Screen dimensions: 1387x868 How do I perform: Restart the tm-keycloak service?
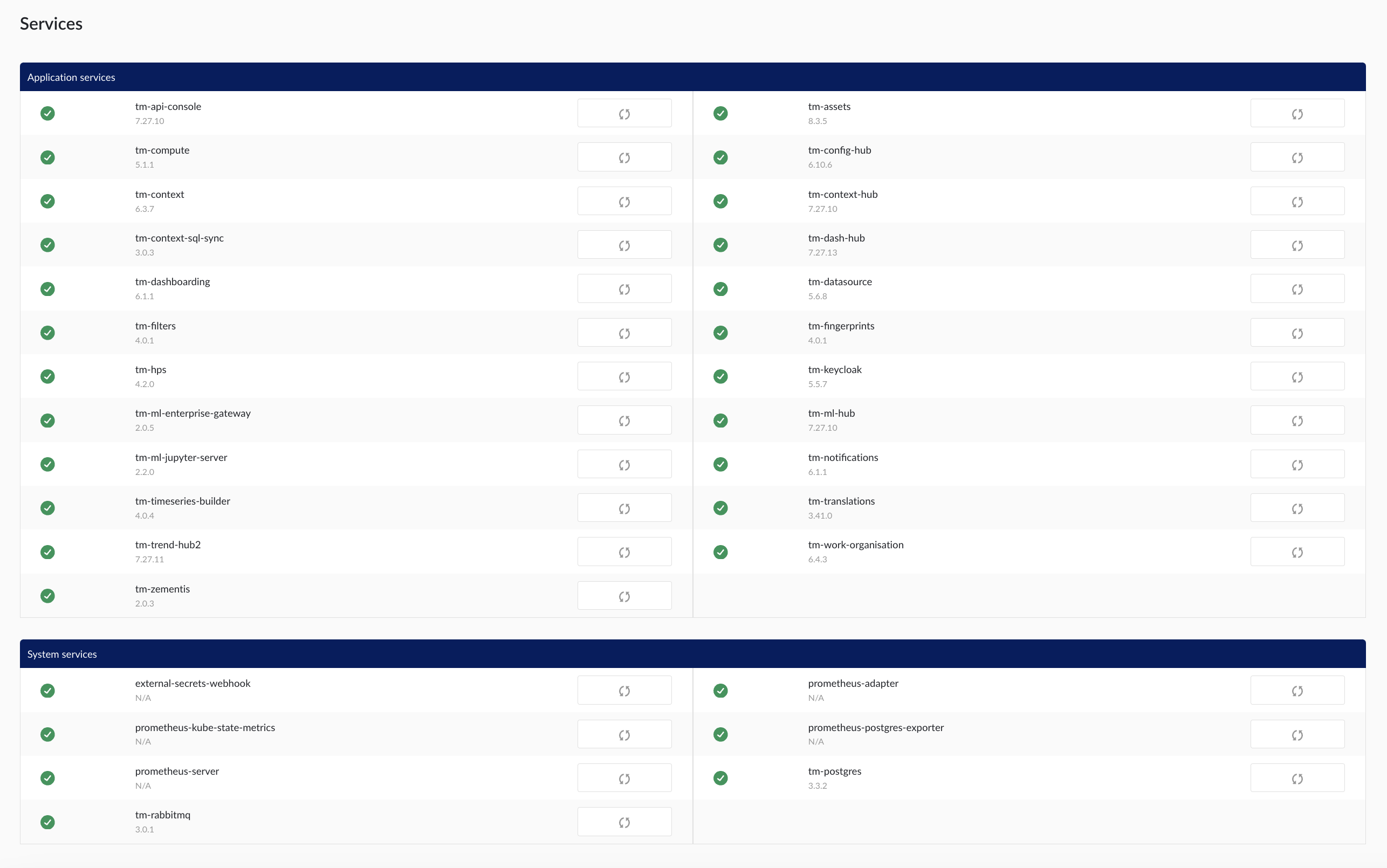point(1297,376)
